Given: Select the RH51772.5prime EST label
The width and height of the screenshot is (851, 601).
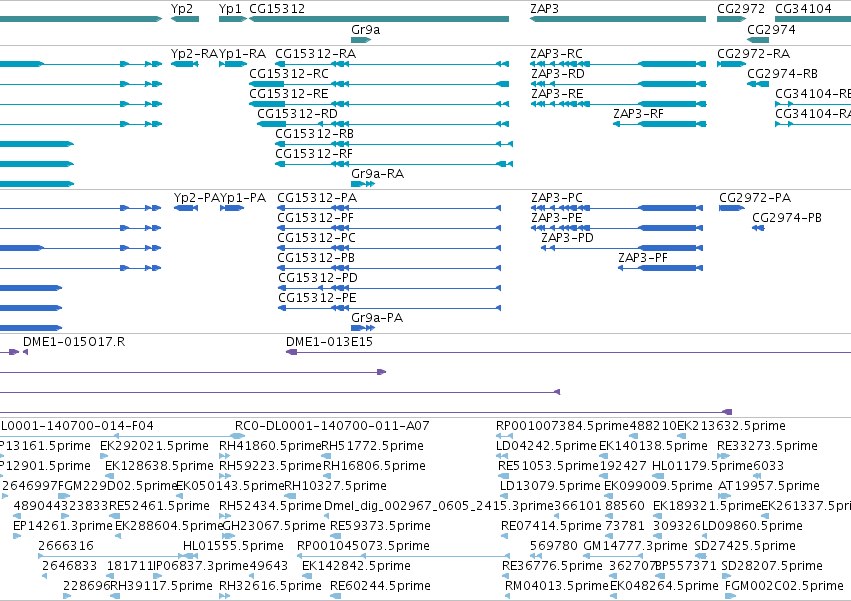Looking at the screenshot, I should tap(372, 446).
